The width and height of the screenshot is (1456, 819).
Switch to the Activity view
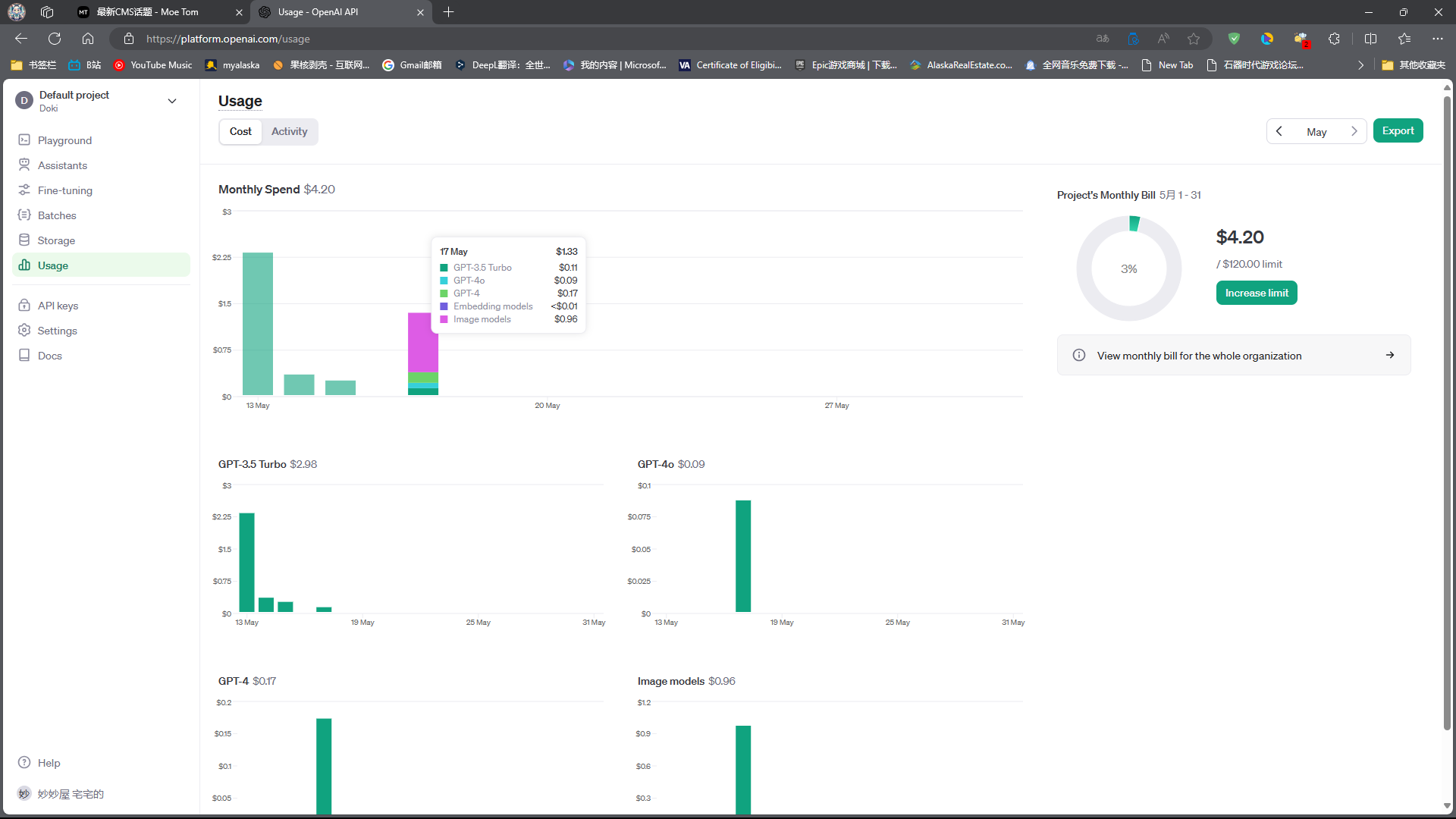click(x=289, y=131)
